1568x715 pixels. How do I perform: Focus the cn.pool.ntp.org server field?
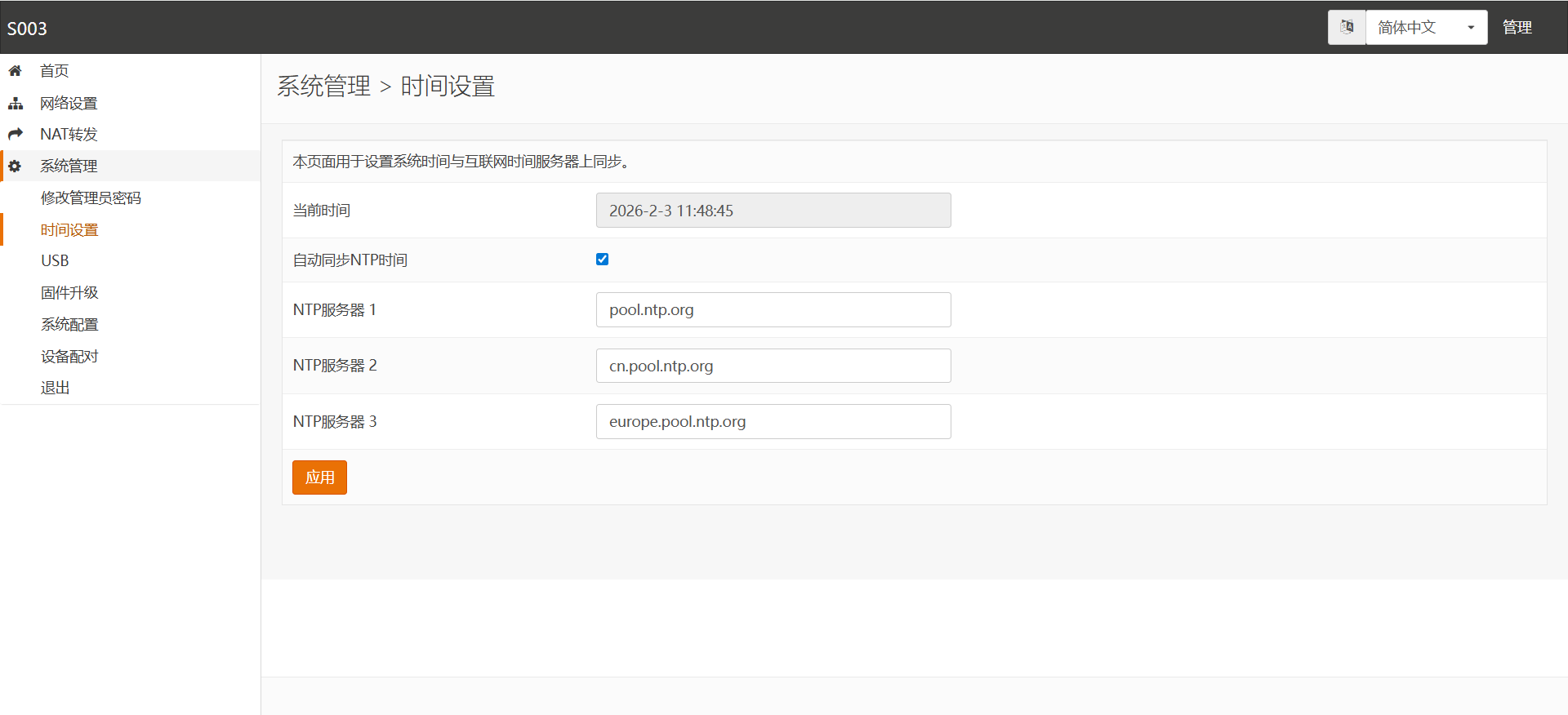(773, 366)
